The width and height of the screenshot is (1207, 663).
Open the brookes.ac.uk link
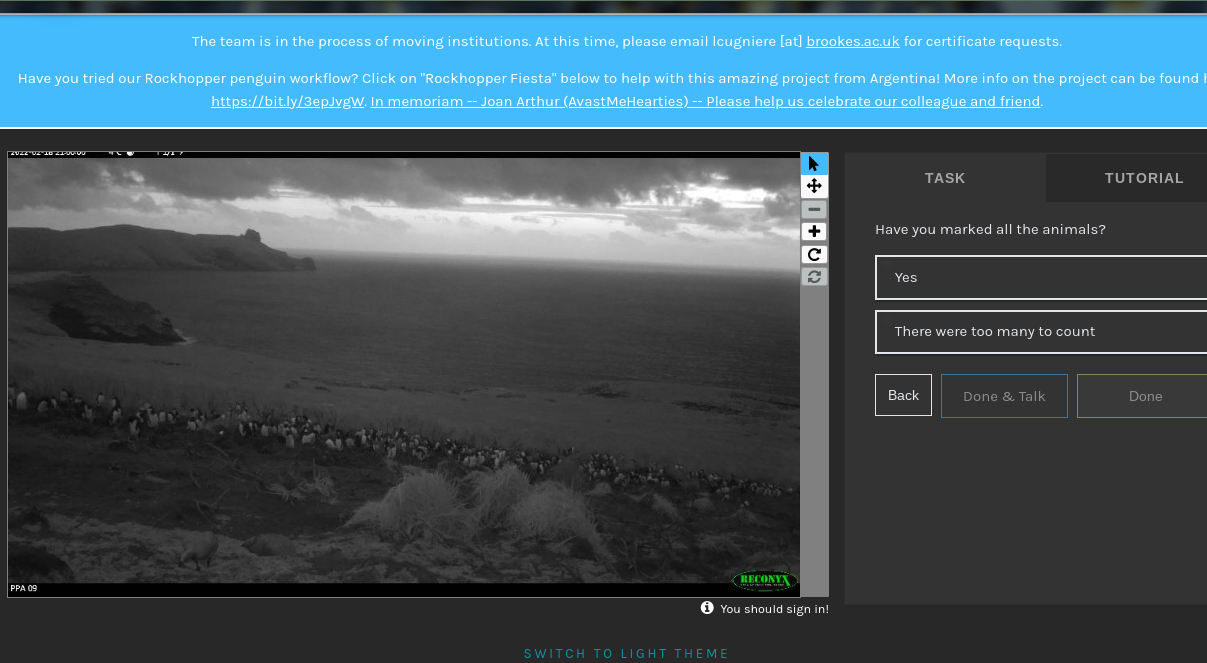pyautogui.click(x=853, y=42)
